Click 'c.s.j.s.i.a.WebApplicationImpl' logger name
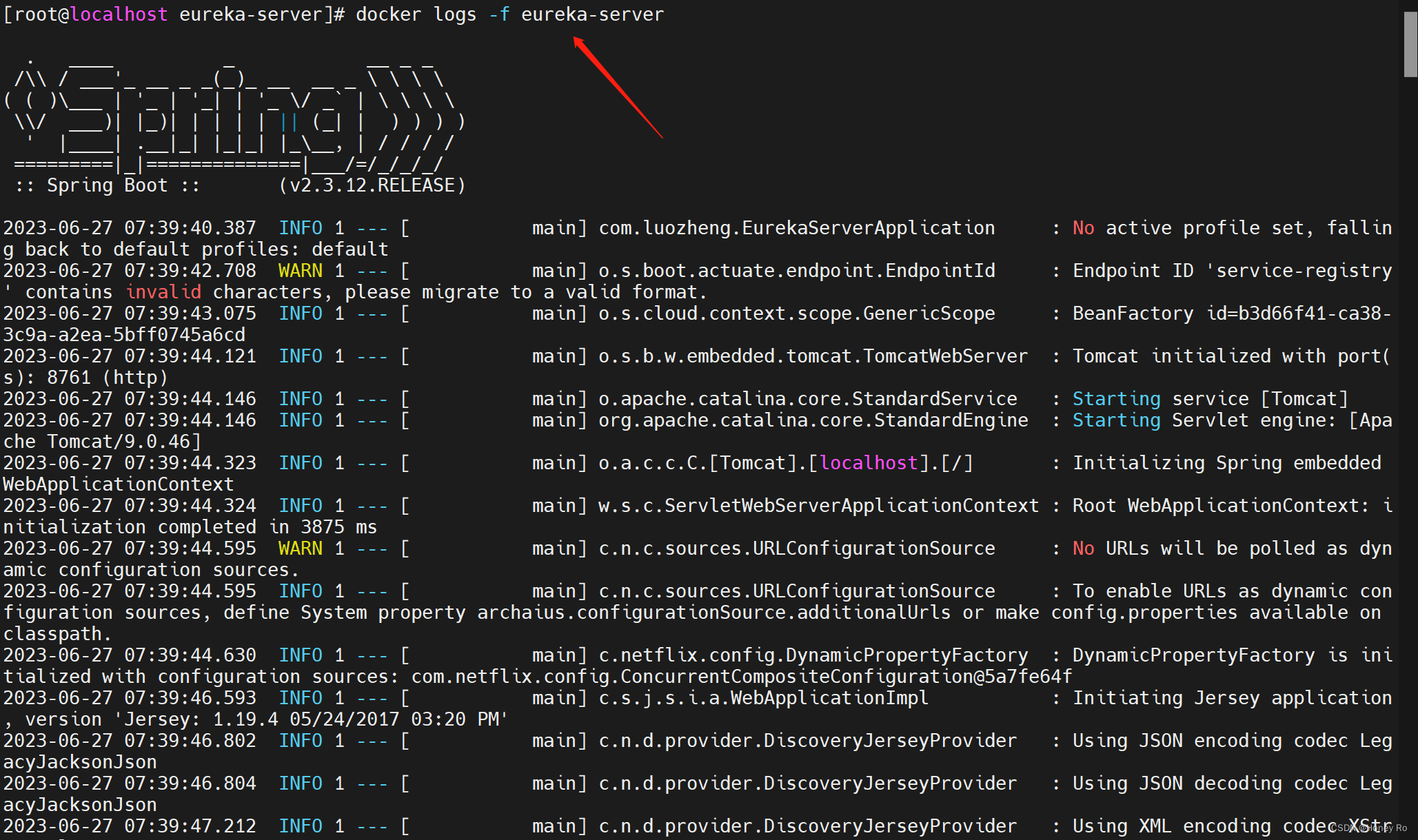 click(x=763, y=698)
